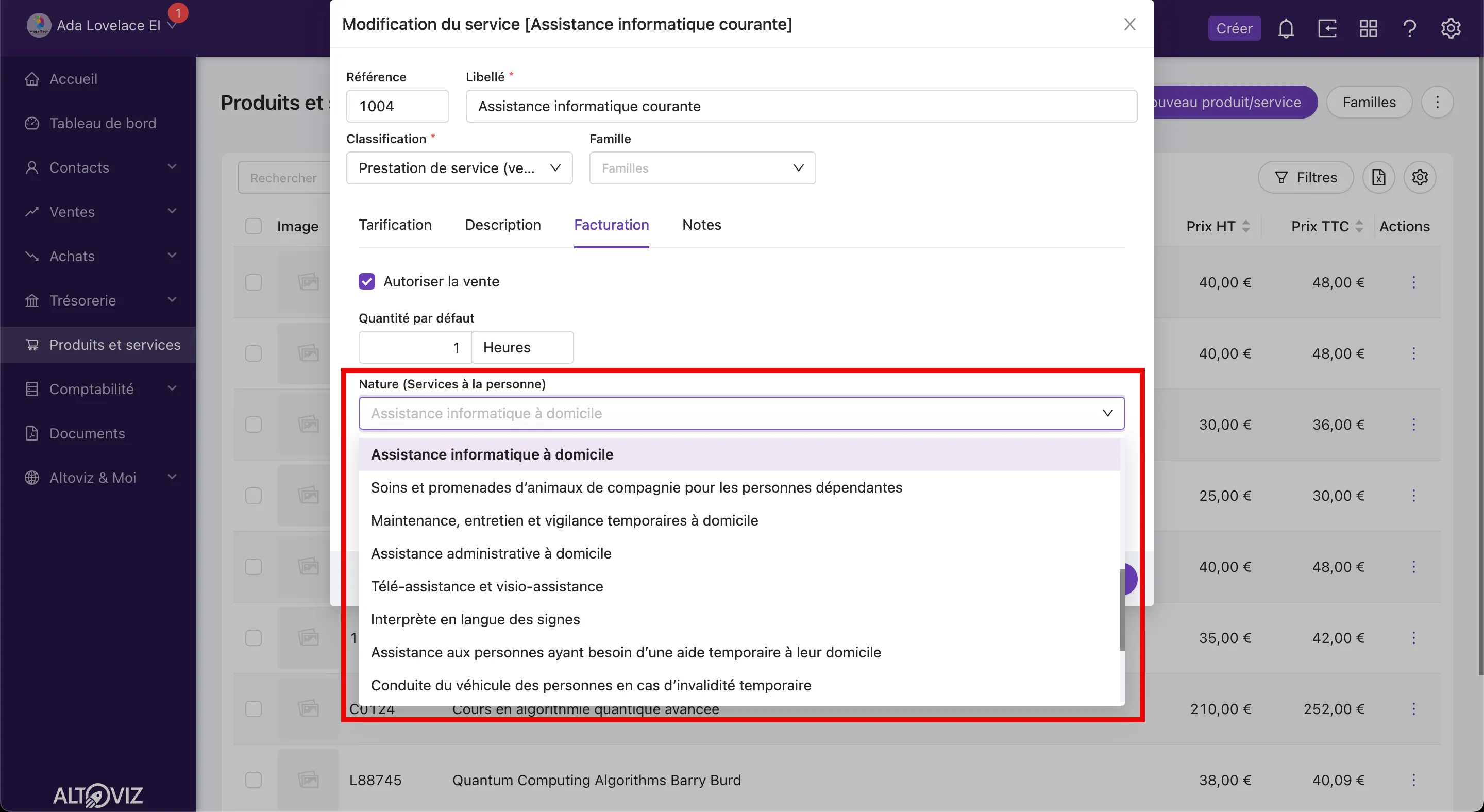This screenshot has width=1484, height=812.
Task: Expand the Contacts sidebar menu
Action: [x=172, y=167]
